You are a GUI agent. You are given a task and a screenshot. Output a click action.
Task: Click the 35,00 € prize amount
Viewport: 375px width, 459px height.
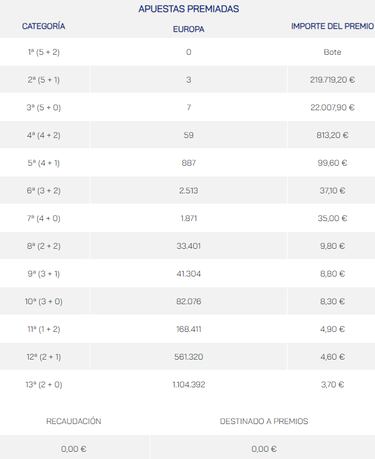(x=332, y=218)
